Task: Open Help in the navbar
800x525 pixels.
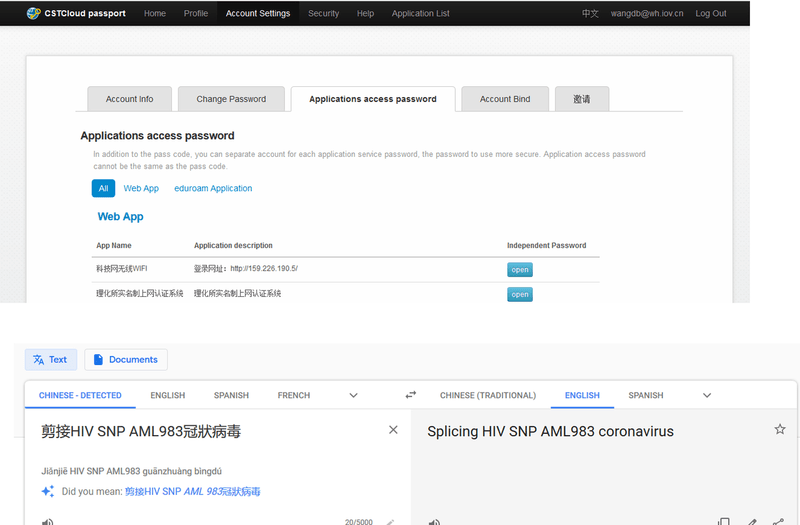Action: (365, 13)
